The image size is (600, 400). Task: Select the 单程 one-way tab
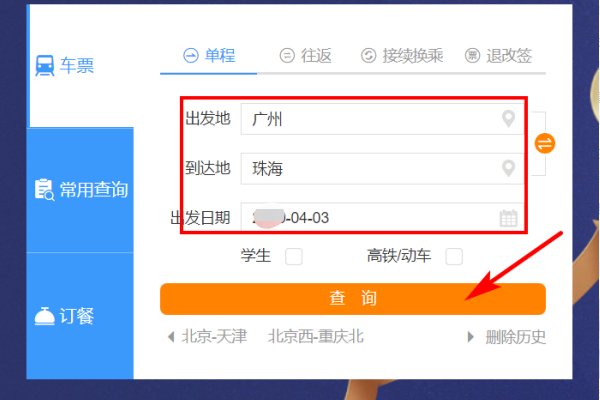point(209,56)
